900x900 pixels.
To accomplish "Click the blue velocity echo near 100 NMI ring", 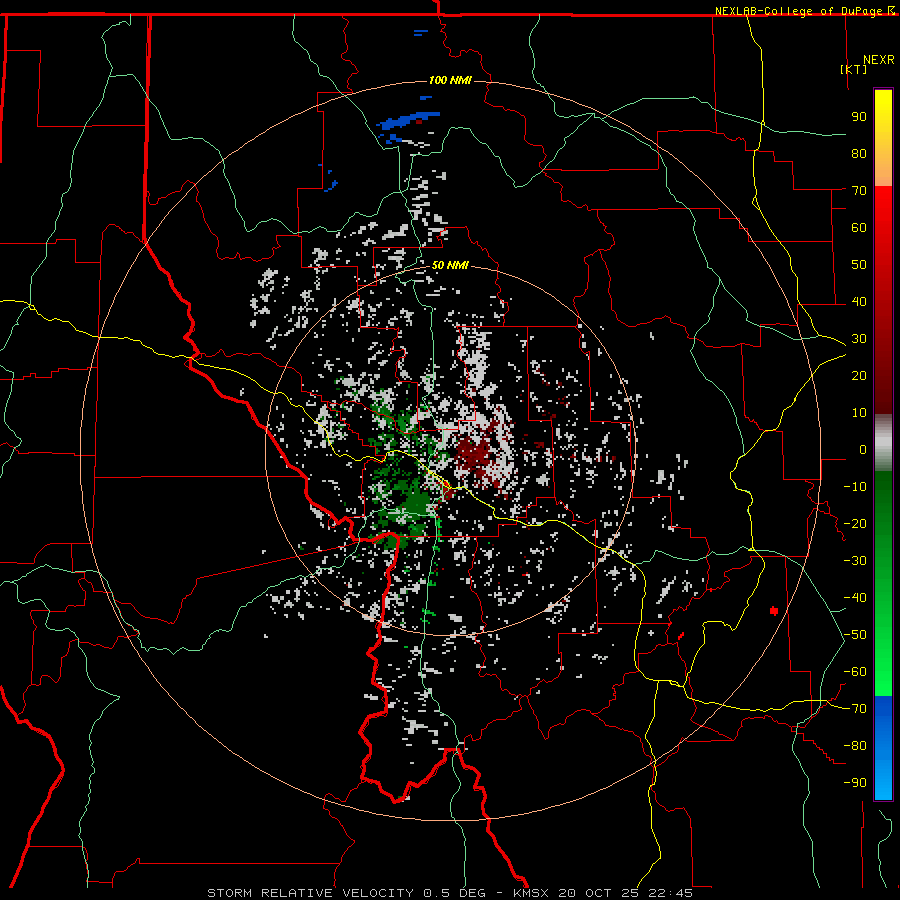I will click(406, 122).
